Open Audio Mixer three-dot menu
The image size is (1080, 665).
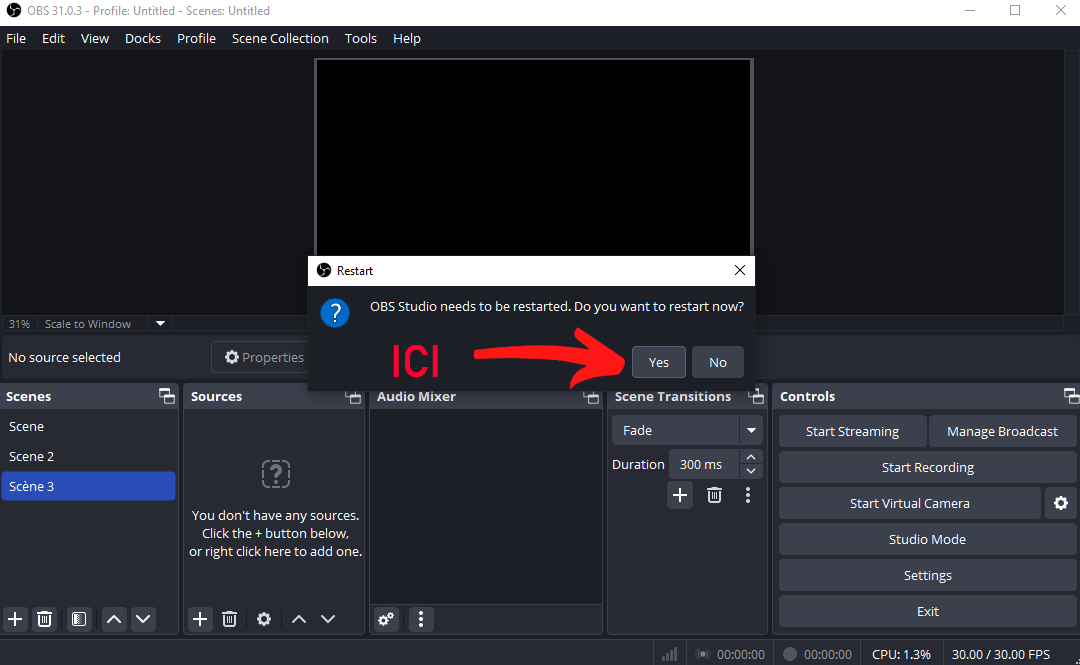click(x=421, y=619)
